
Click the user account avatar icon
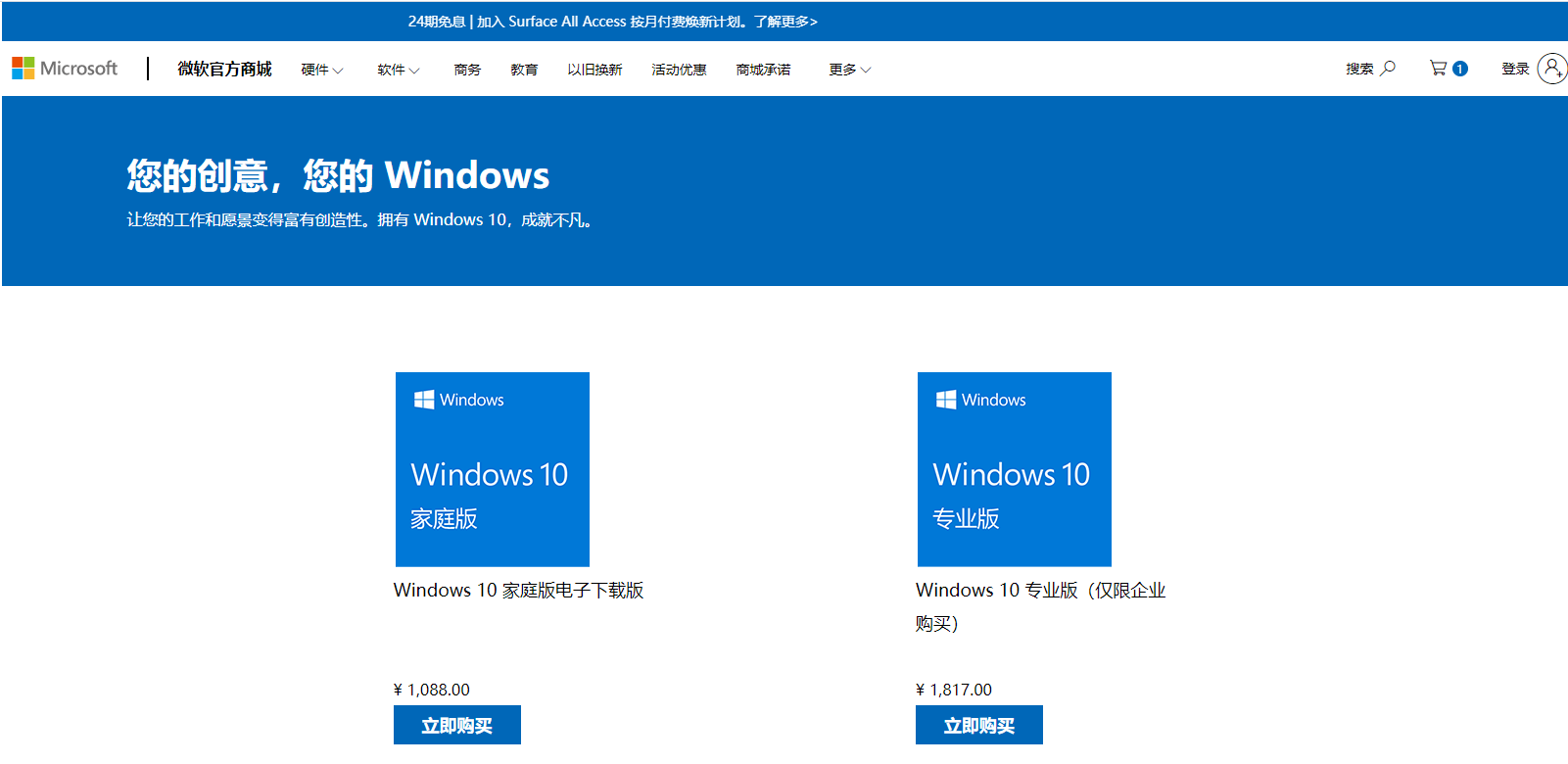1552,69
